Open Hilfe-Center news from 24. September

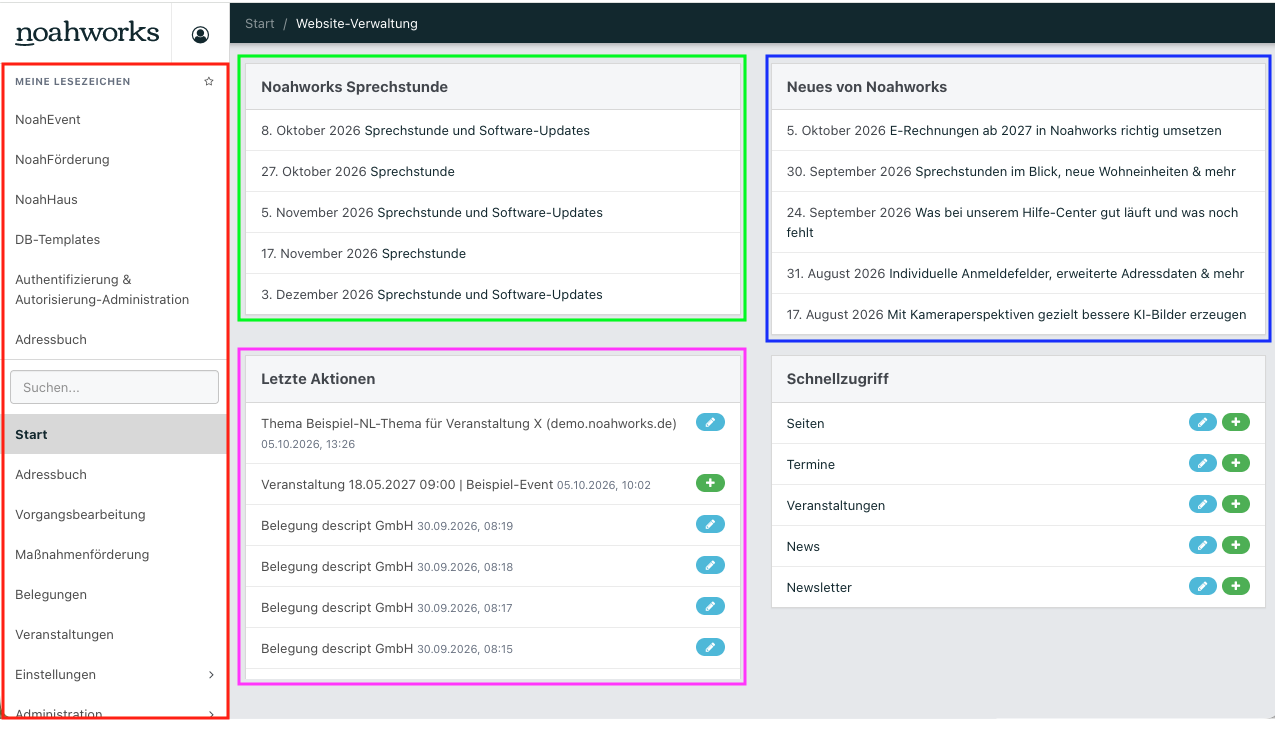coord(1012,222)
